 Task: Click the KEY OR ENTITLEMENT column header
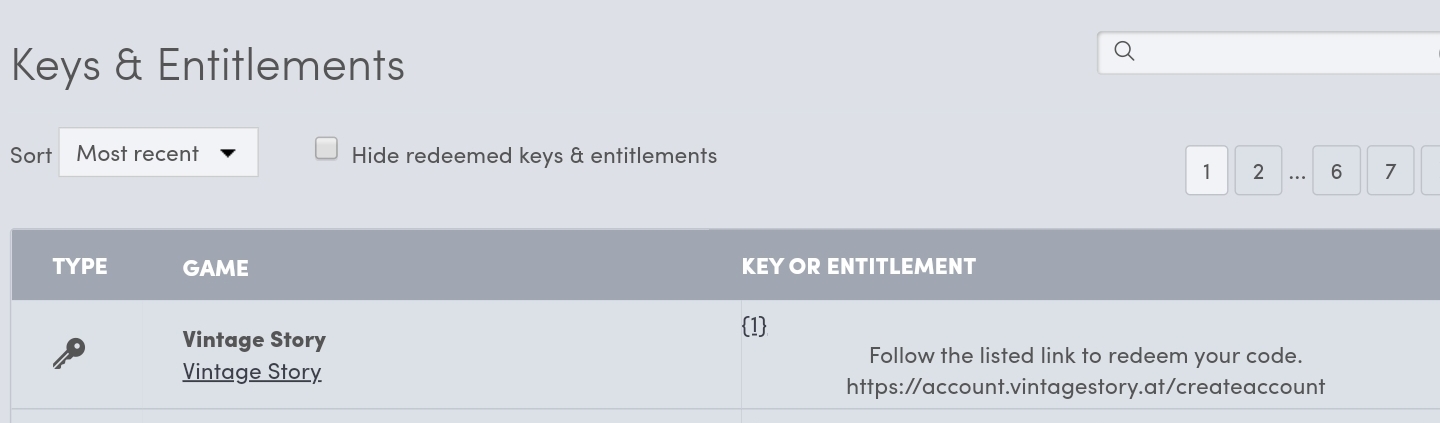point(858,266)
